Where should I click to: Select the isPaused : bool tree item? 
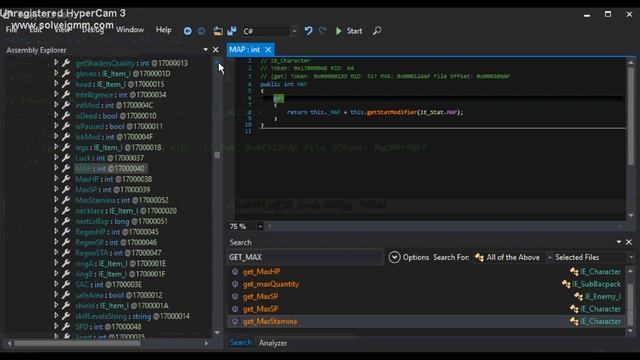tap(119, 127)
